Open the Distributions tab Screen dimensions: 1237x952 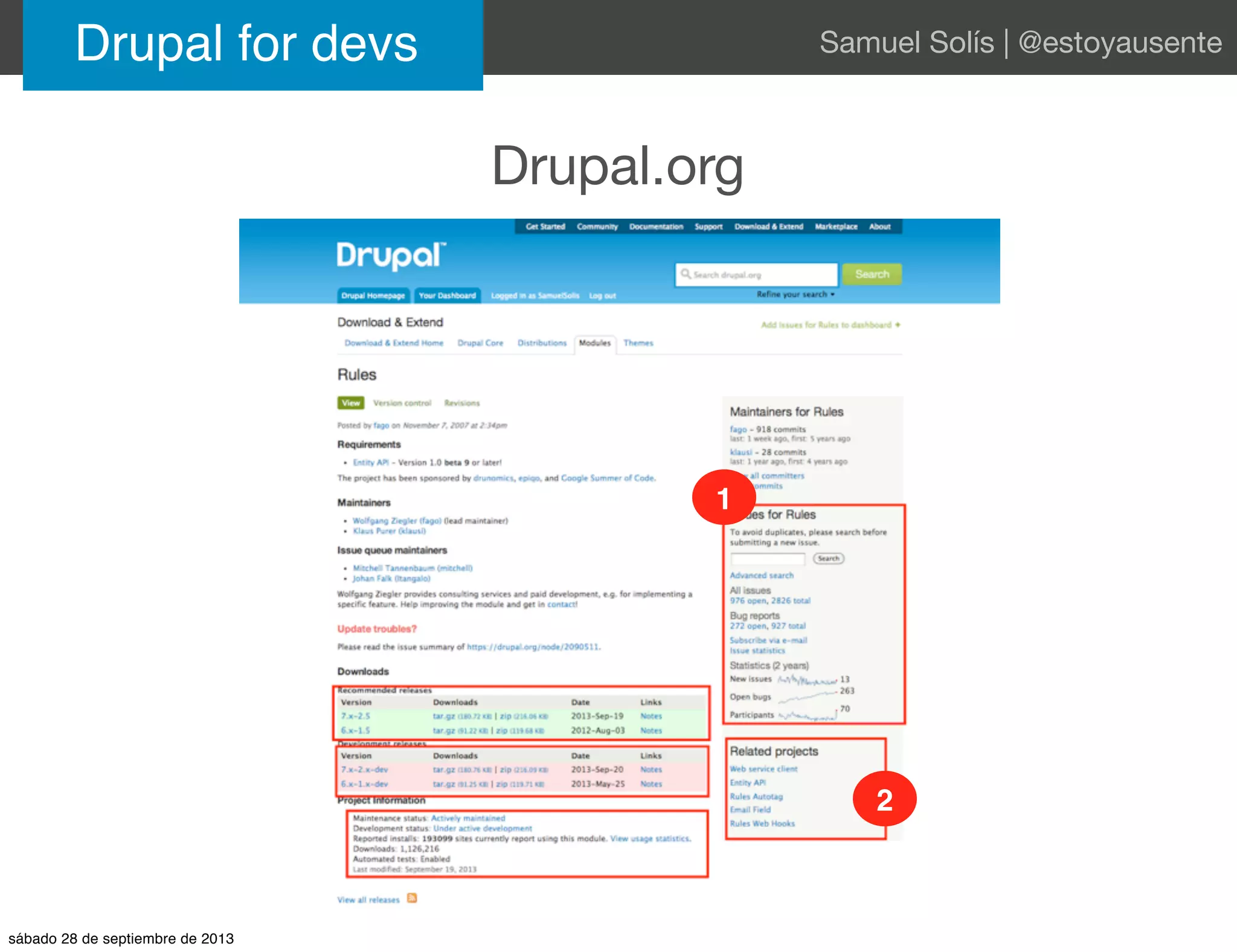(542, 343)
